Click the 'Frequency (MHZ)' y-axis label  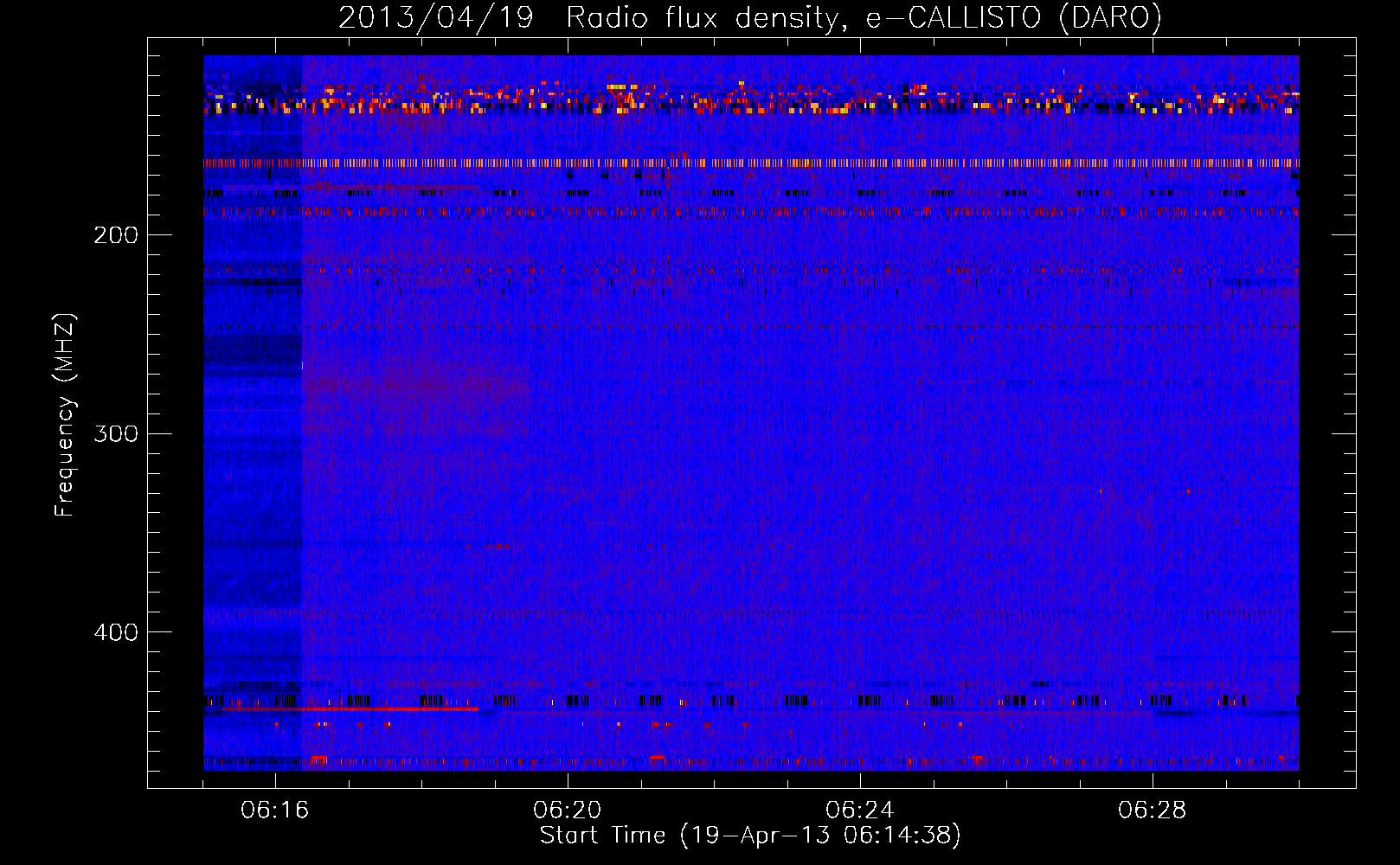[x=65, y=415]
